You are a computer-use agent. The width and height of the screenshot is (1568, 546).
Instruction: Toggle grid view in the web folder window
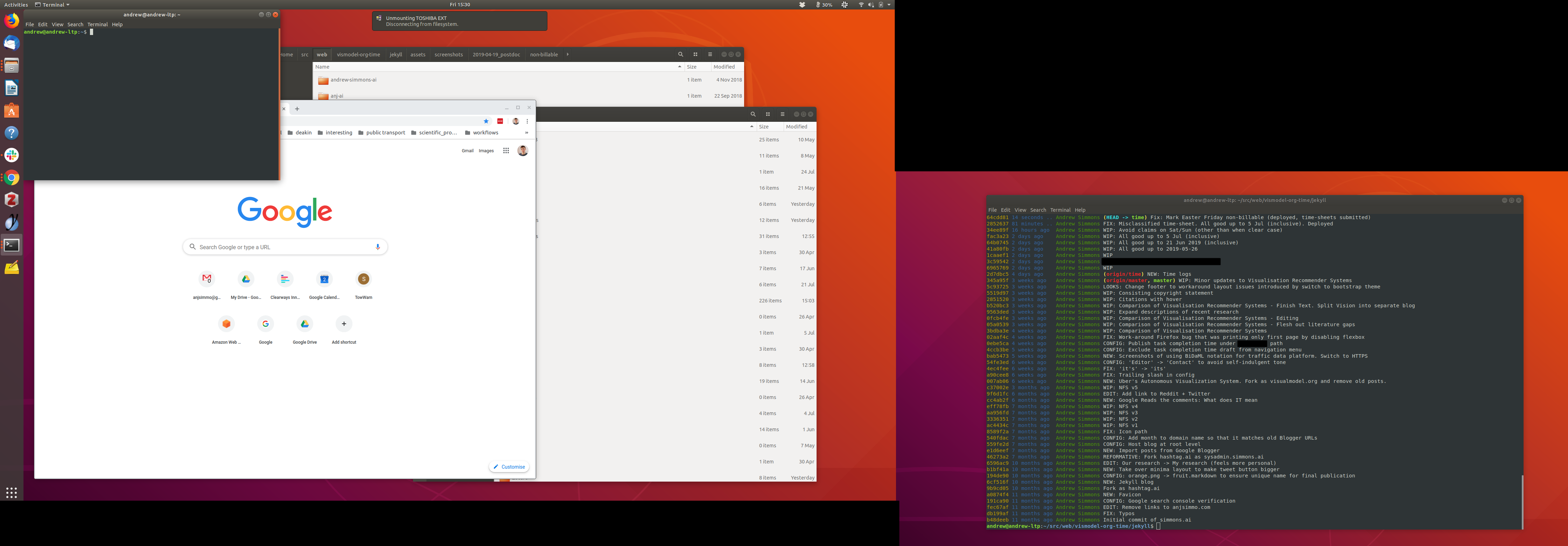[x=695, y=54]
